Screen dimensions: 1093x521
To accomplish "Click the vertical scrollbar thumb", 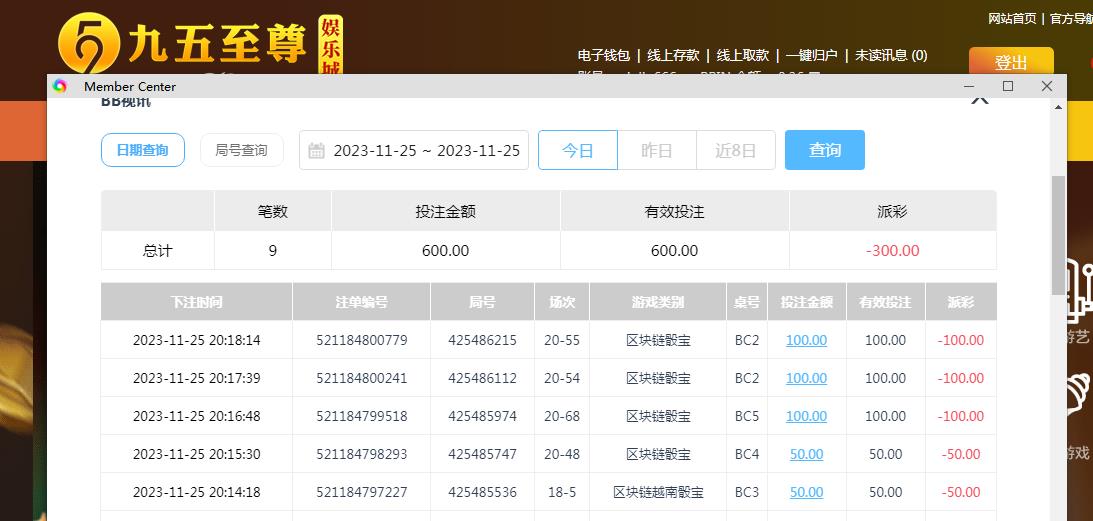I will tap(1058, 234).
